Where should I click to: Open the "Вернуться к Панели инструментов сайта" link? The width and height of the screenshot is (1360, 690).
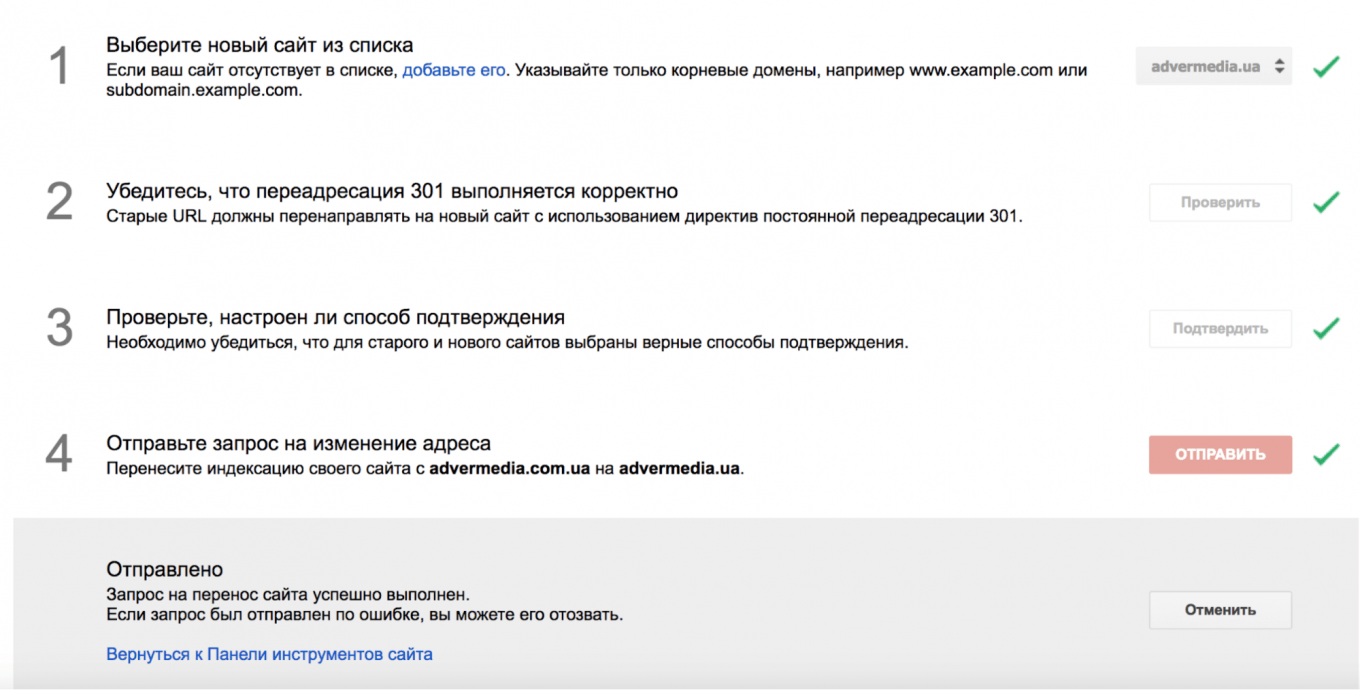[269, 655]
